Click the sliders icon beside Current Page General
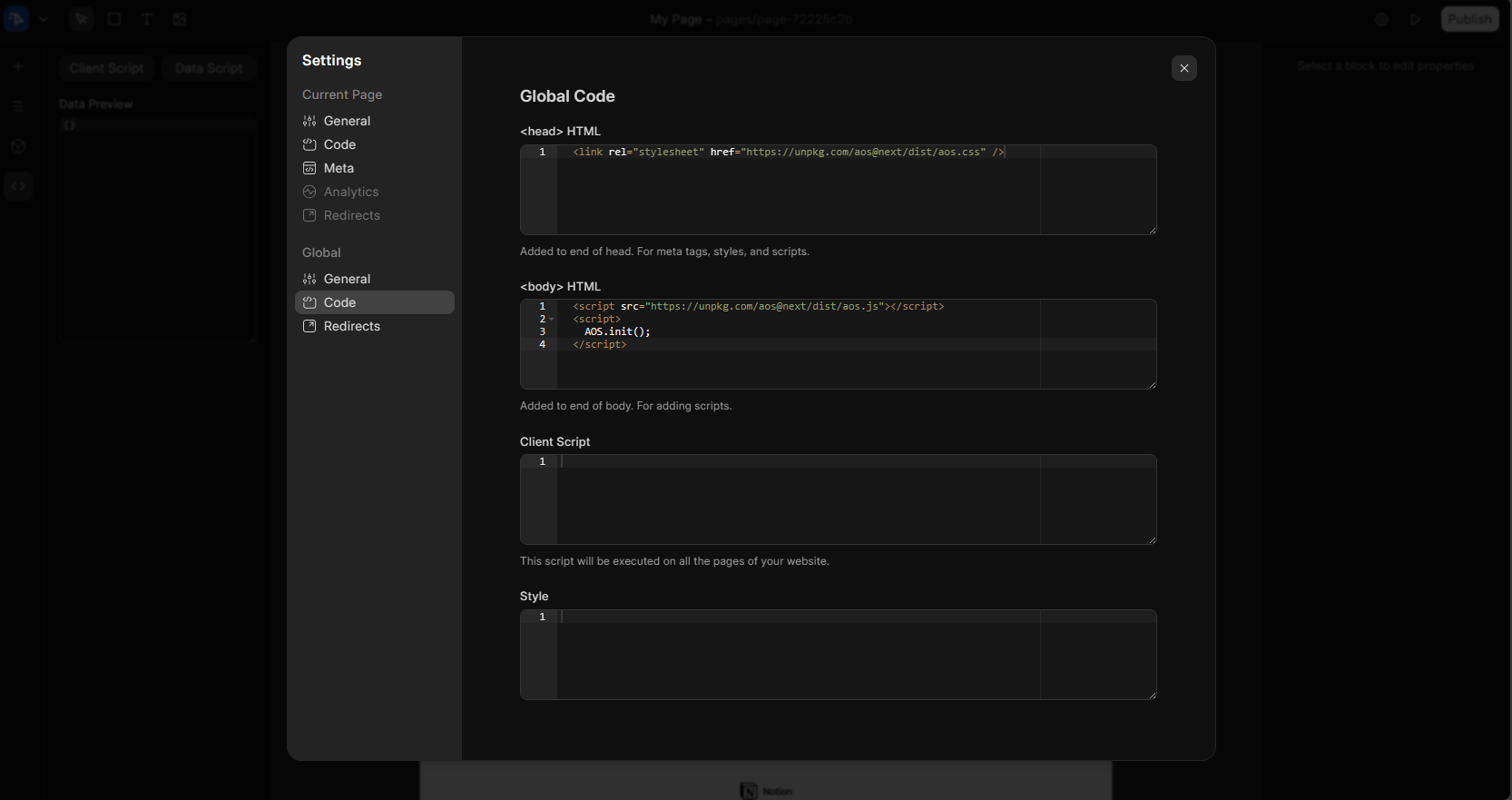Screen dimensions: 1512x800 coord(309,121)
